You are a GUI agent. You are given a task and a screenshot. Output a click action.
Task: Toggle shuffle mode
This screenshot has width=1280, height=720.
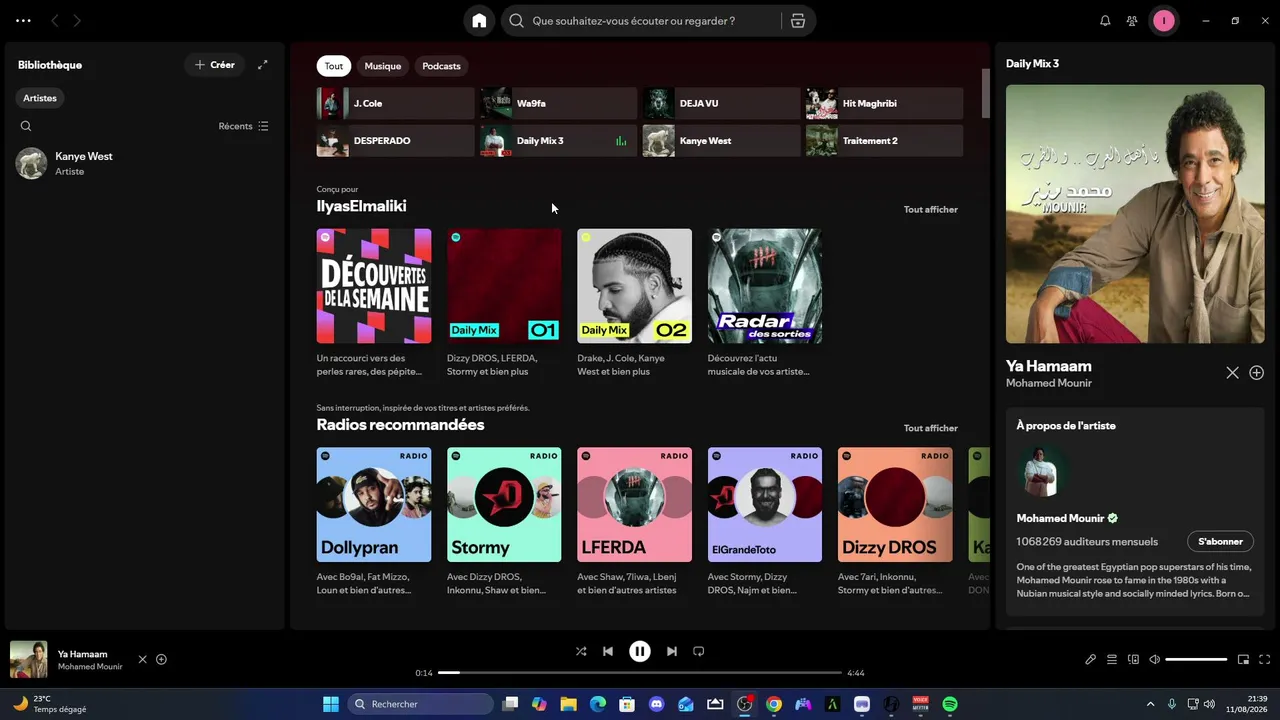(581, 651)
